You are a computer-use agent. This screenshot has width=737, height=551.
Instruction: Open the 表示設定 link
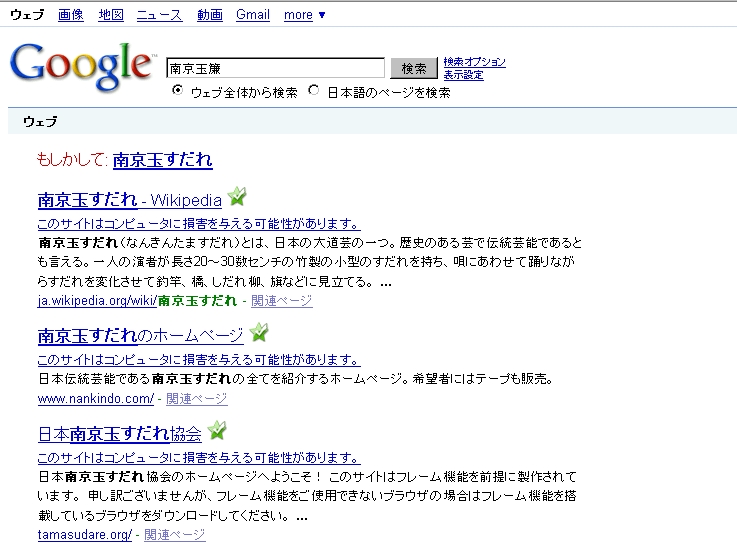(463, 75)
